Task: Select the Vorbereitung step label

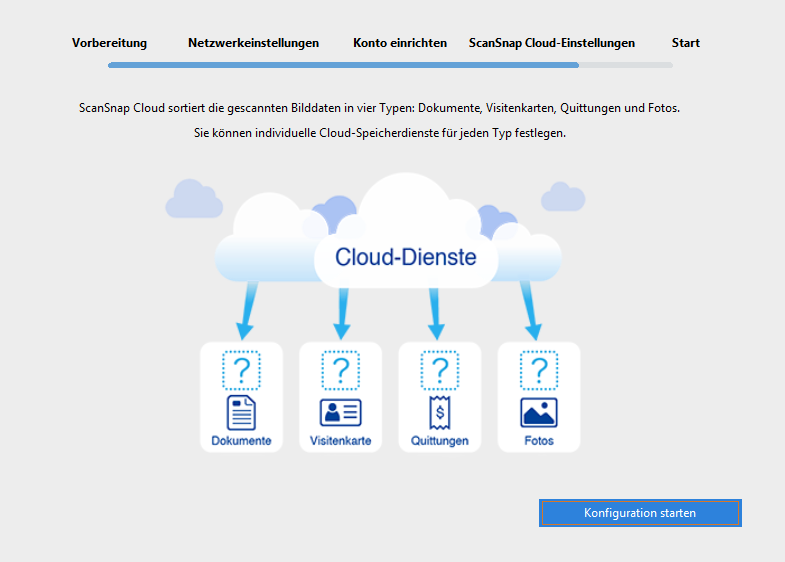Action: tap(109, 43)
